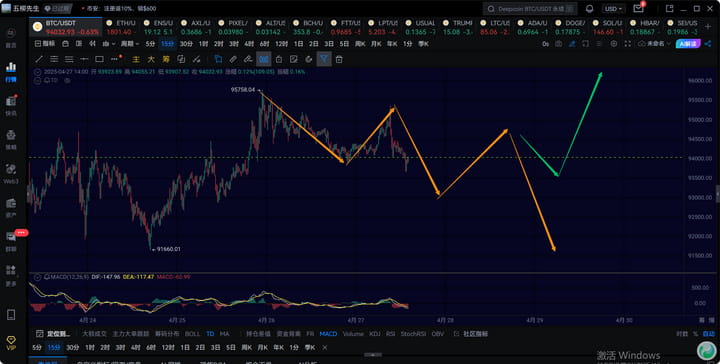This screenshot has height=364, width=720.
Task: Click the highlighted funnel filter icon
Action: tap(324, 59)
